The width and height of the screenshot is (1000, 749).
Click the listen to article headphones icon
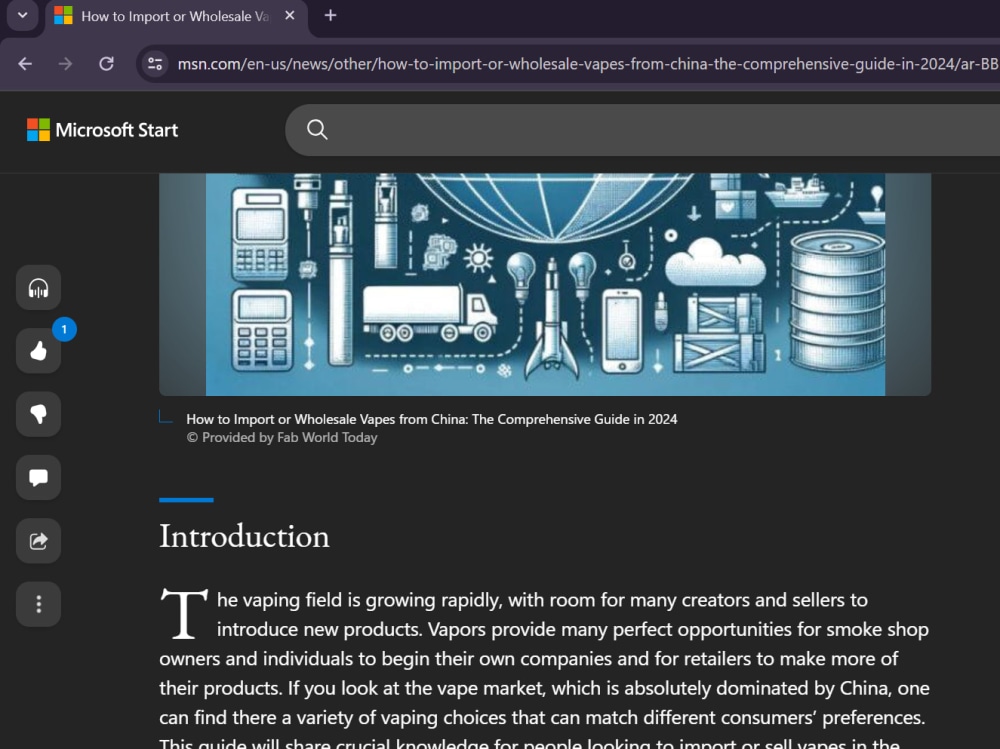(x=38, y=288)
